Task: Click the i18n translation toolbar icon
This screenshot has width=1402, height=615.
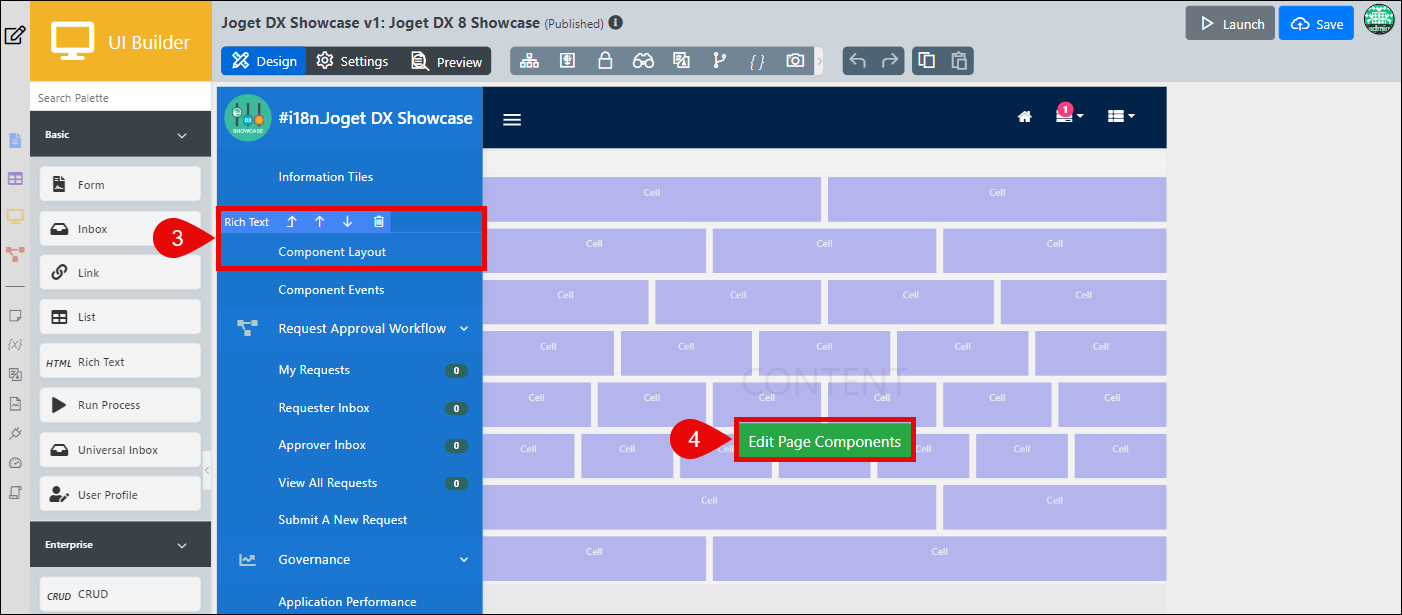Action: pos(681,61)
